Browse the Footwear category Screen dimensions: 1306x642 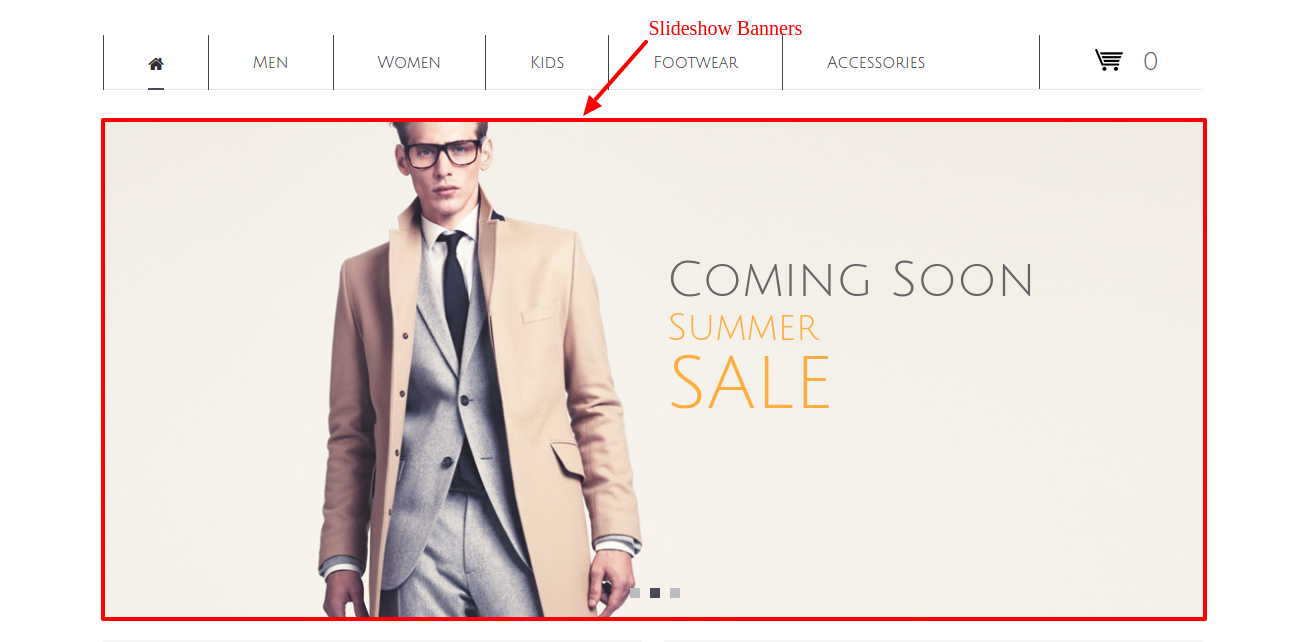tap(696, 63)
